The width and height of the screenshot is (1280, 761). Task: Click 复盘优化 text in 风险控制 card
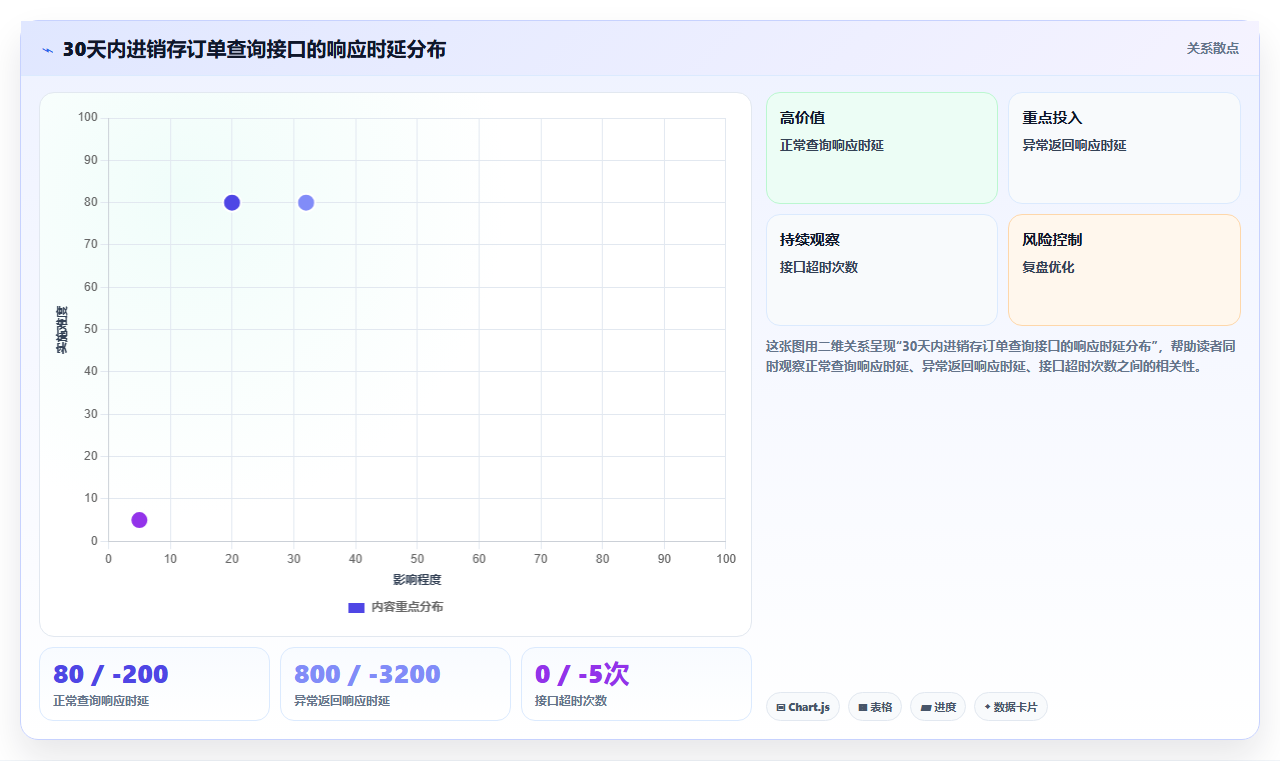pos(1048,267)
